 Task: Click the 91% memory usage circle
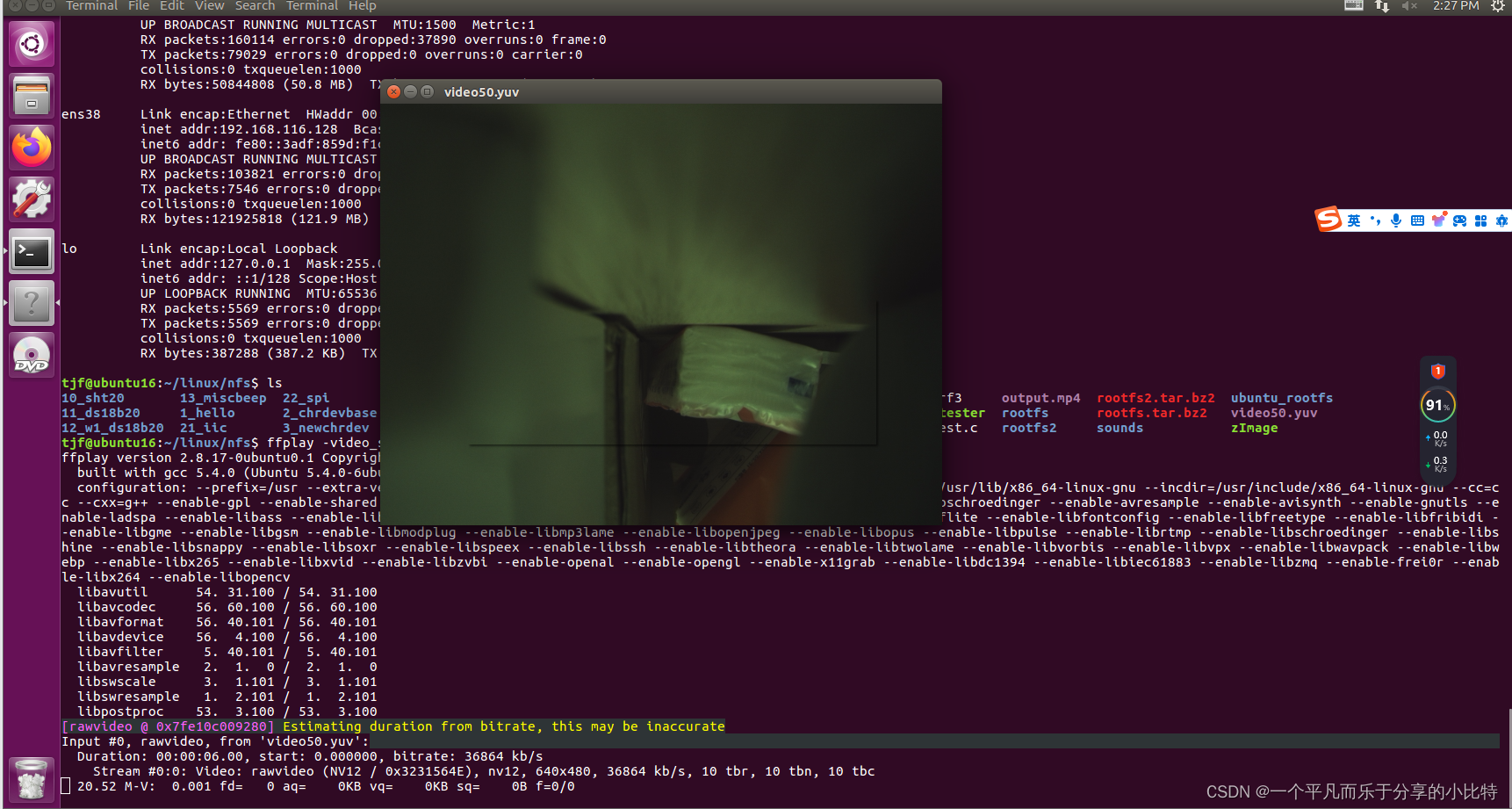(1437, 405)
